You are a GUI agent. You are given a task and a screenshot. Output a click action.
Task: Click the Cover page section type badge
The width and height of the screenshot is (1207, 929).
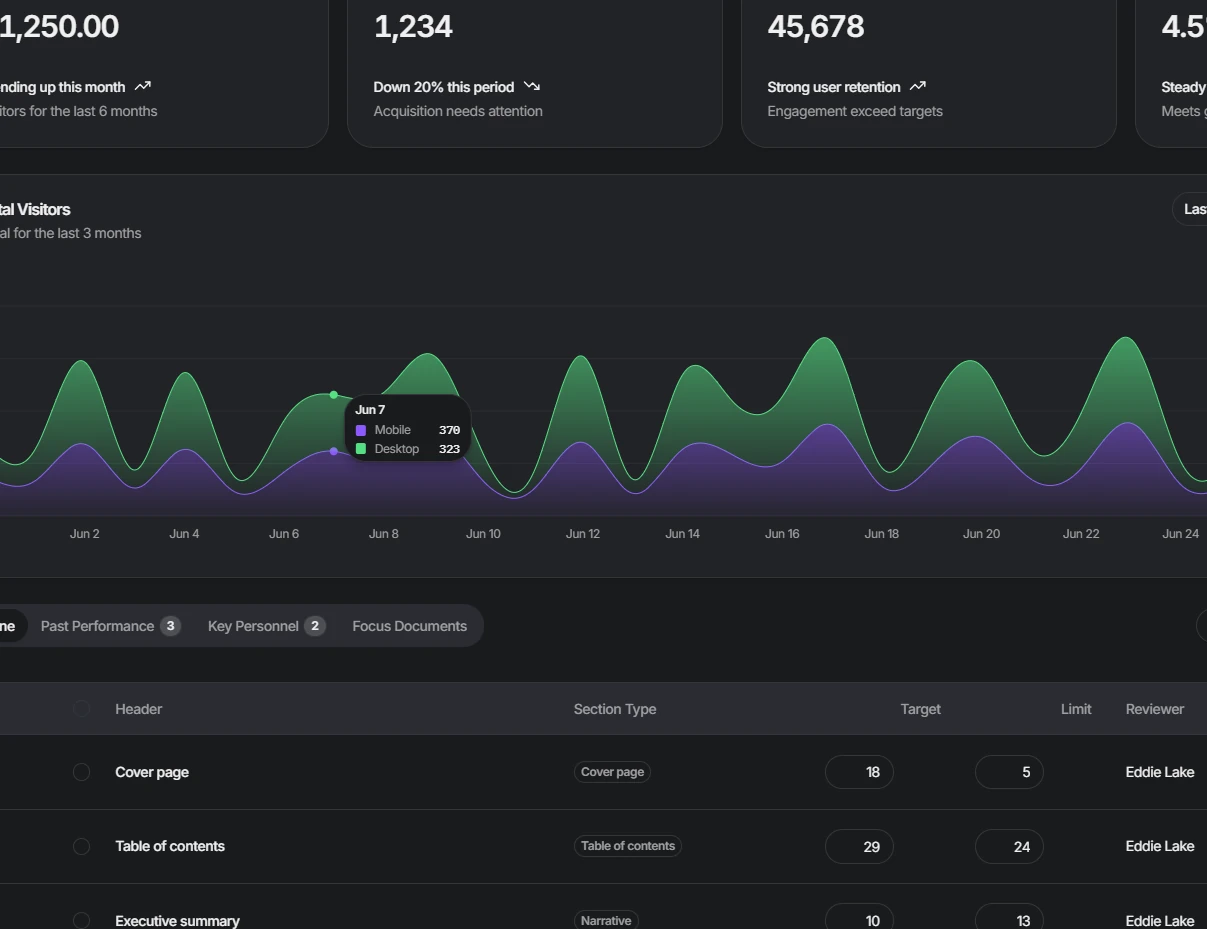[x=612, y=771]
